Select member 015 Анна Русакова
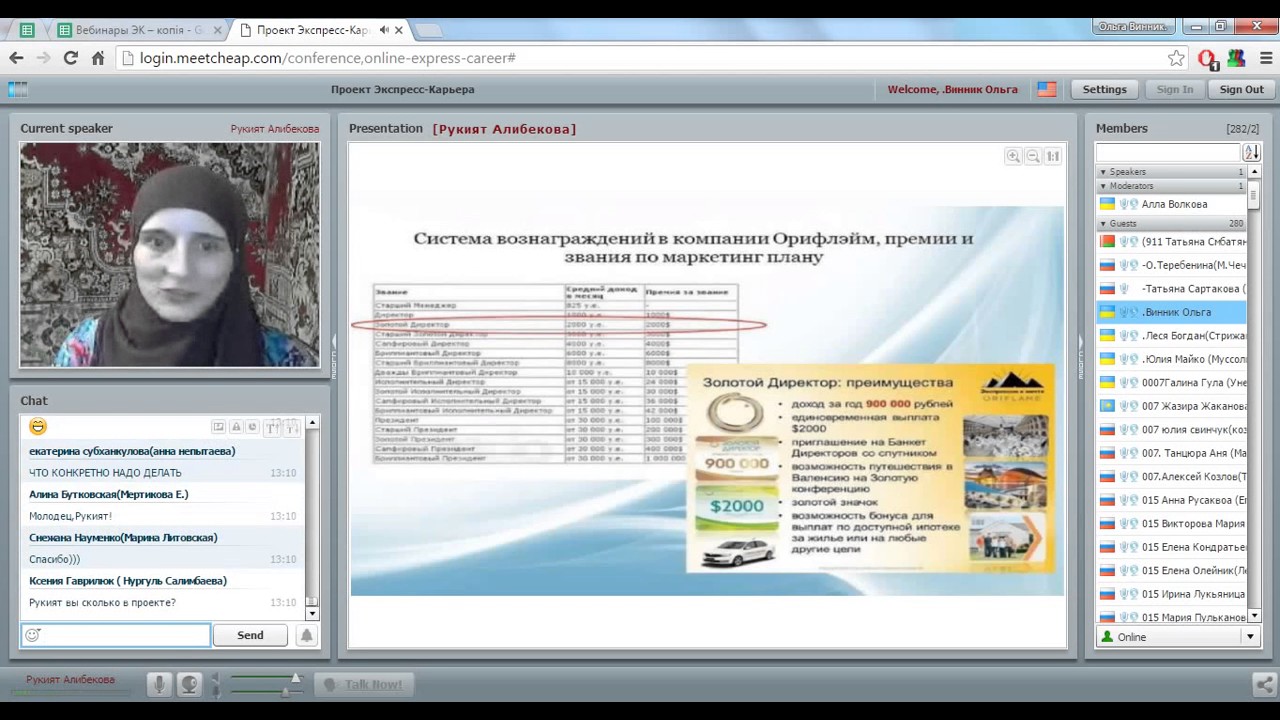 coord(1171,500)
